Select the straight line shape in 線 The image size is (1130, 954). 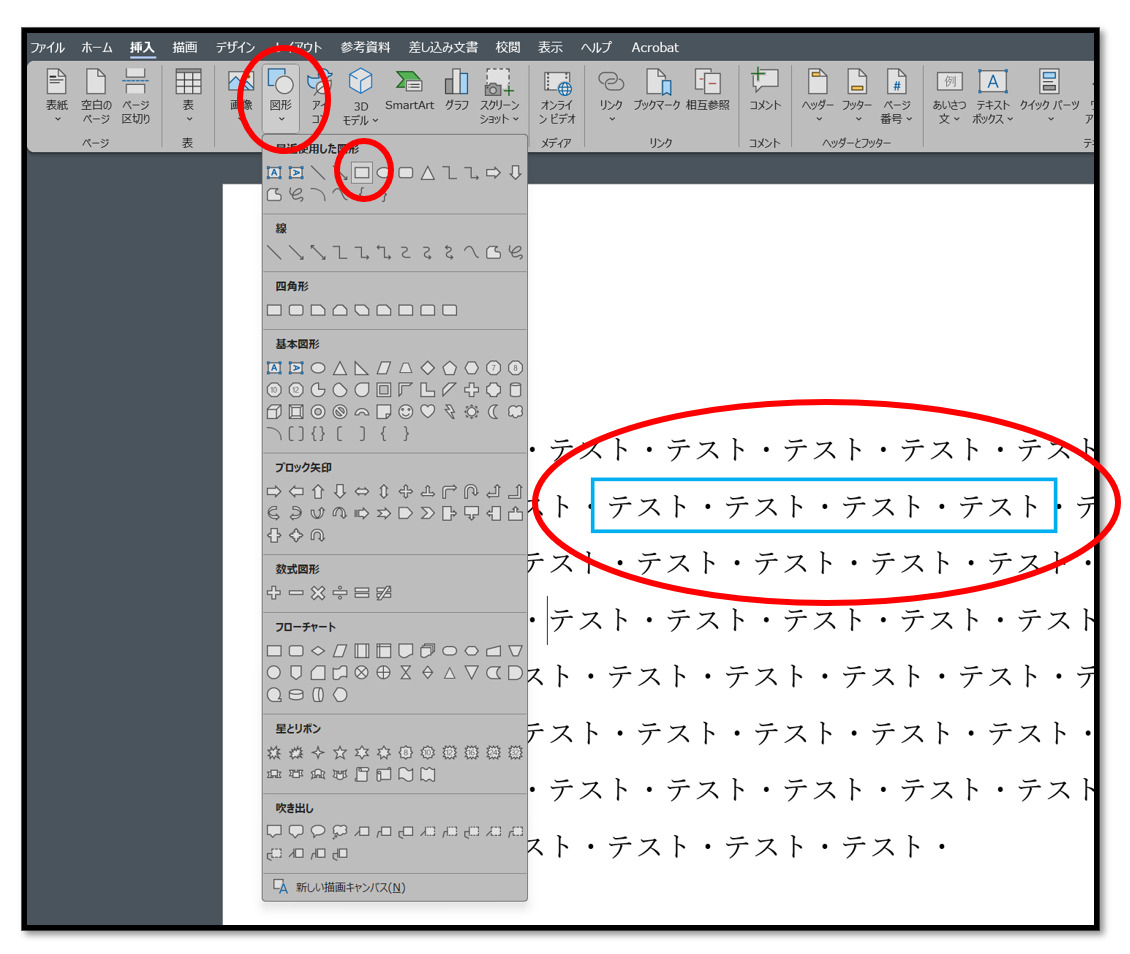[274, 252]
